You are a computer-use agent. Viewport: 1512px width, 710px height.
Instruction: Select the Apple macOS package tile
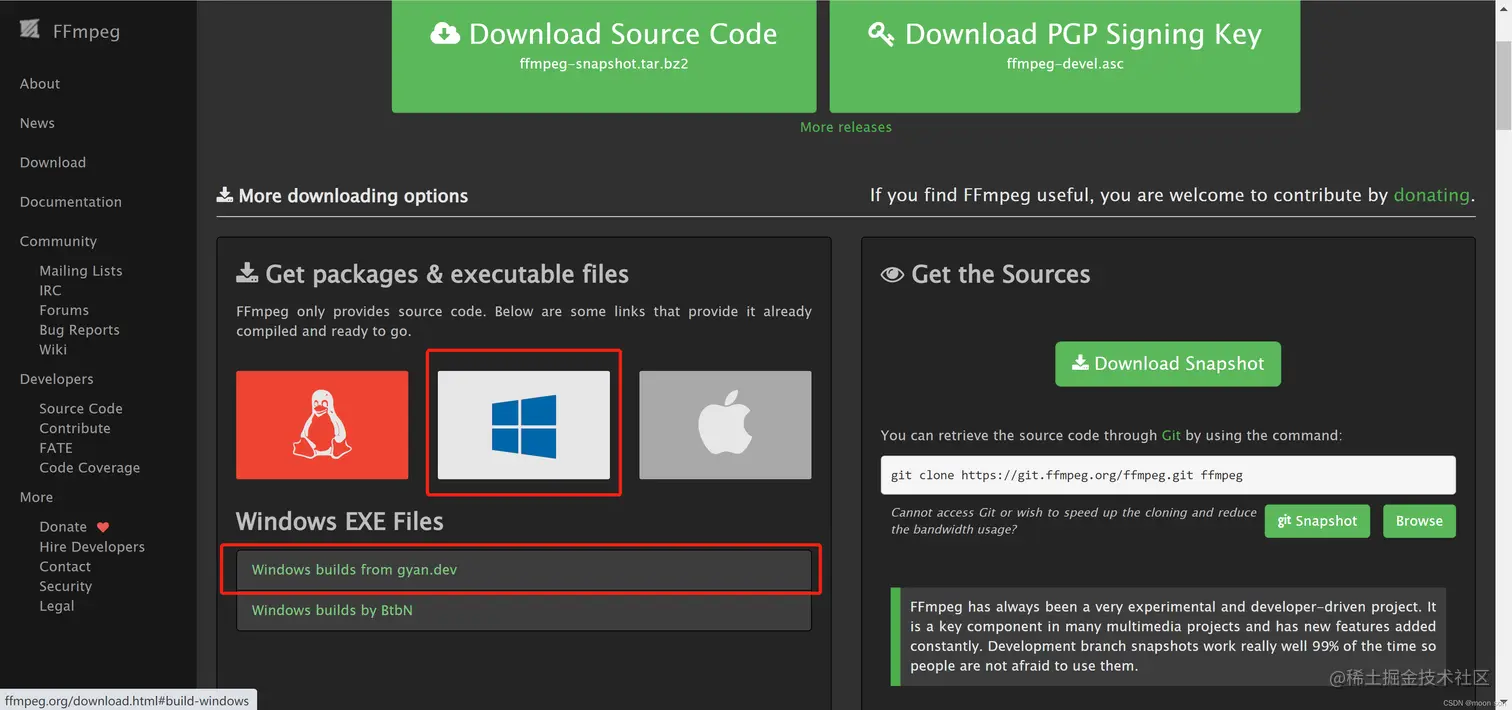[x=725, y=425]
